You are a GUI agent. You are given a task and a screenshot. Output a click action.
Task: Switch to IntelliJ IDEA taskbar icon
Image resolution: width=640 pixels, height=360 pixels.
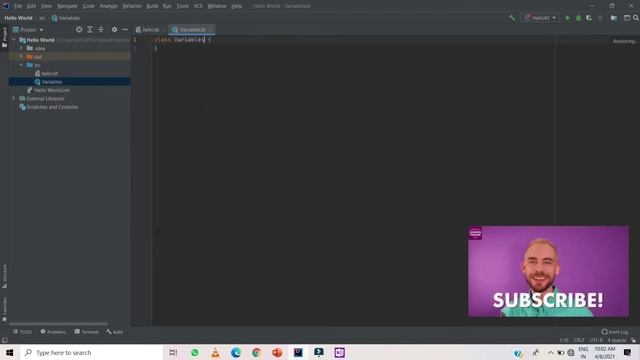click(x=298, y=352)
